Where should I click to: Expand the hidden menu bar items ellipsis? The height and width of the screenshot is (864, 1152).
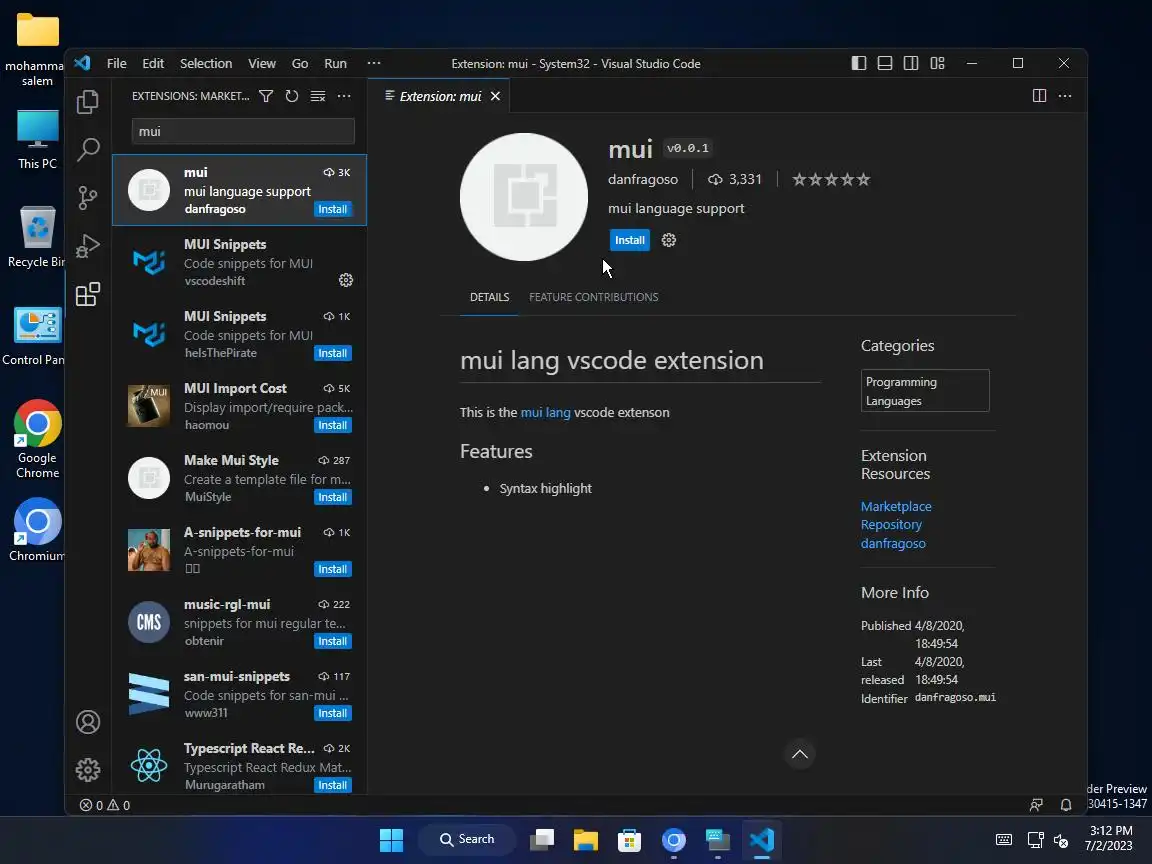(374, 63)
